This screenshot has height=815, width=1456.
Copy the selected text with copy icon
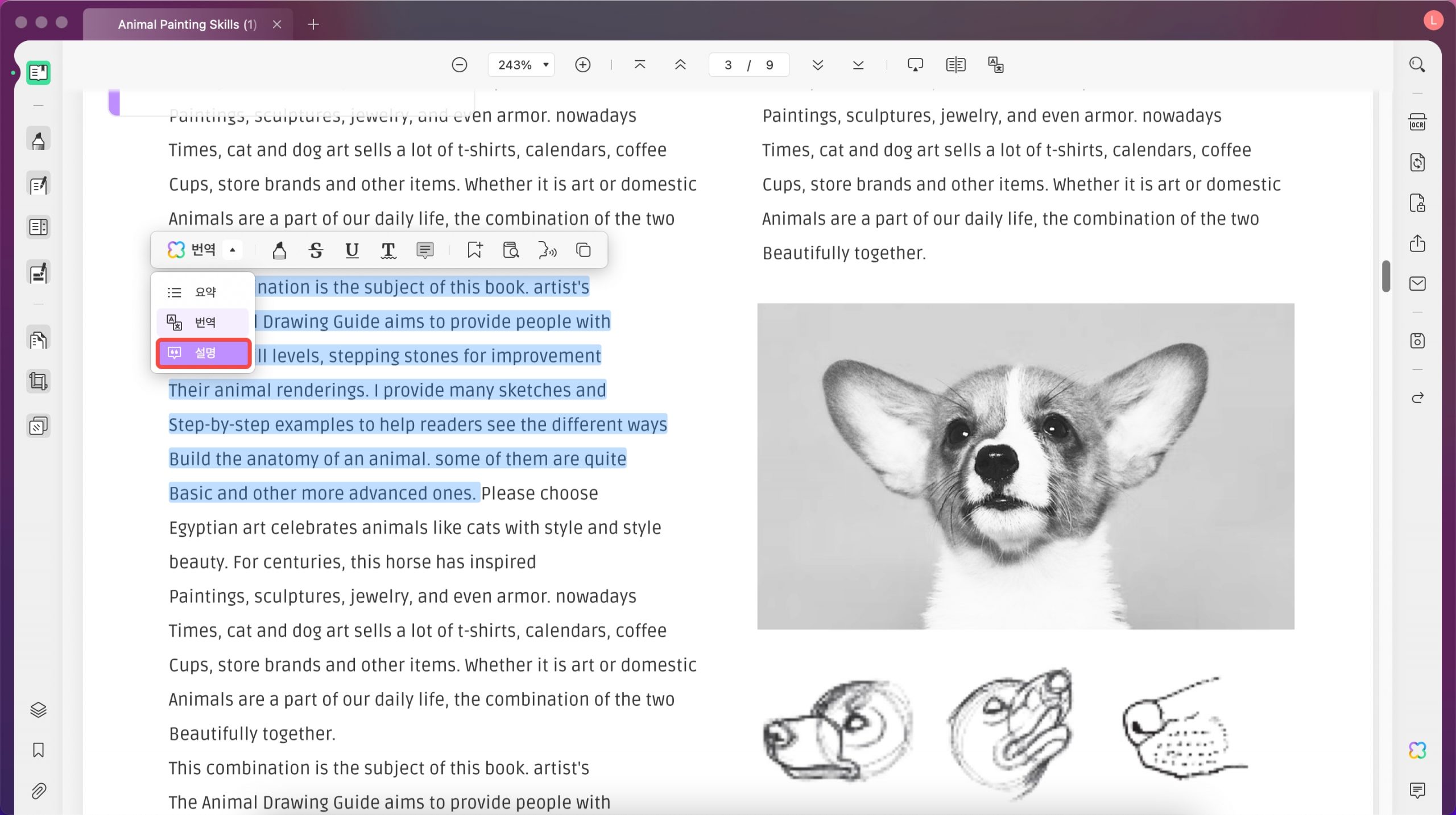tap(584, 250)
